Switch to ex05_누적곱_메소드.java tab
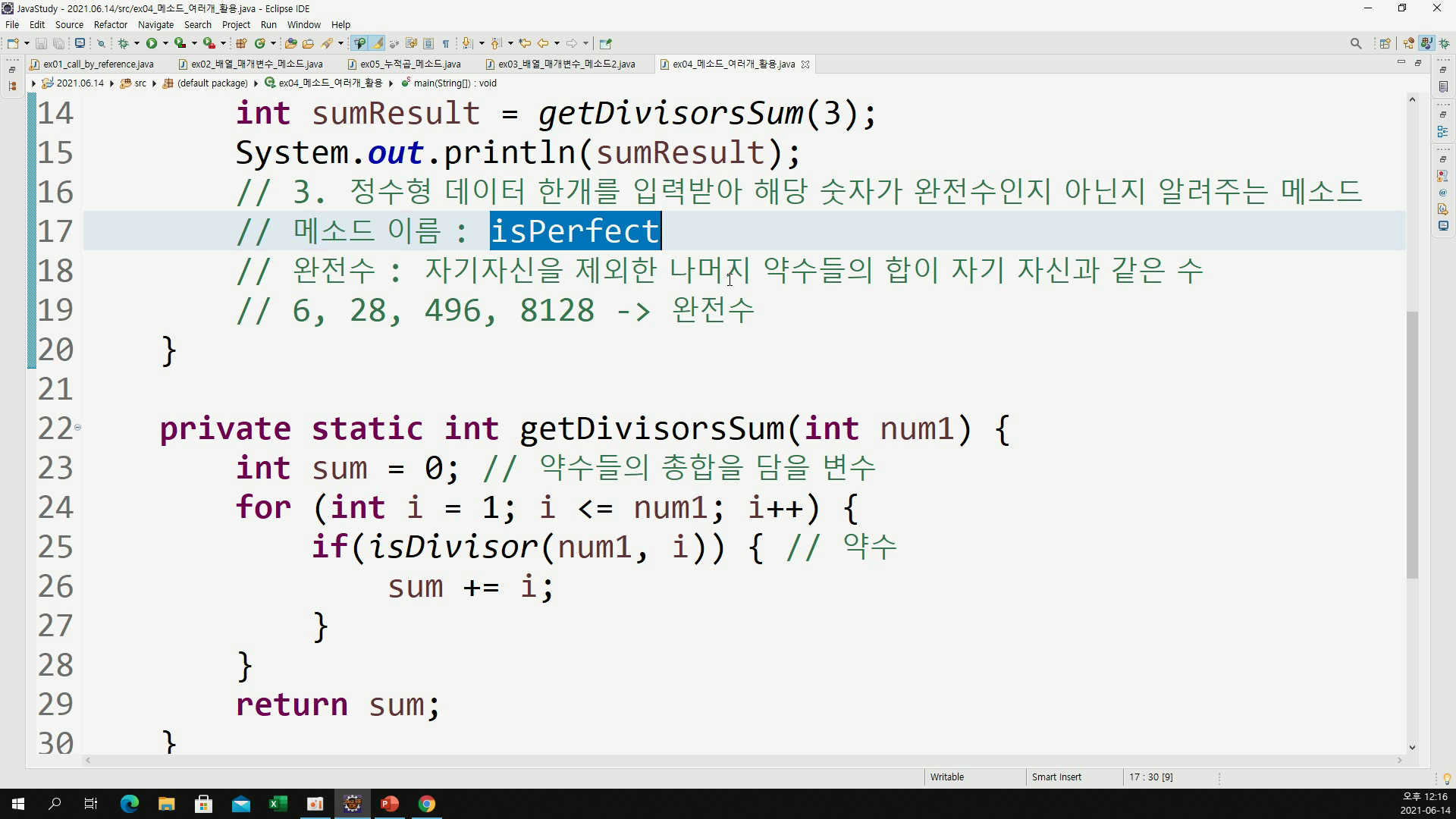1456x819 pixels. [x=409, y=64]
